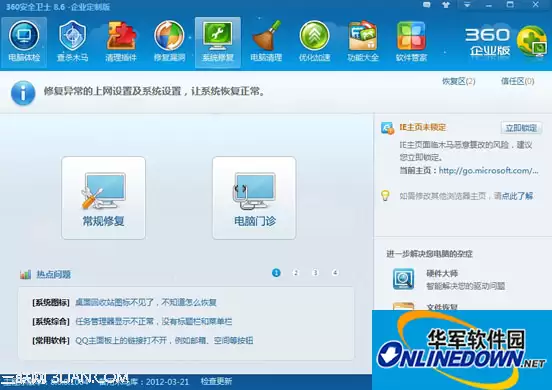Open 恢复区(2) recovery area link

click(458, 81)
